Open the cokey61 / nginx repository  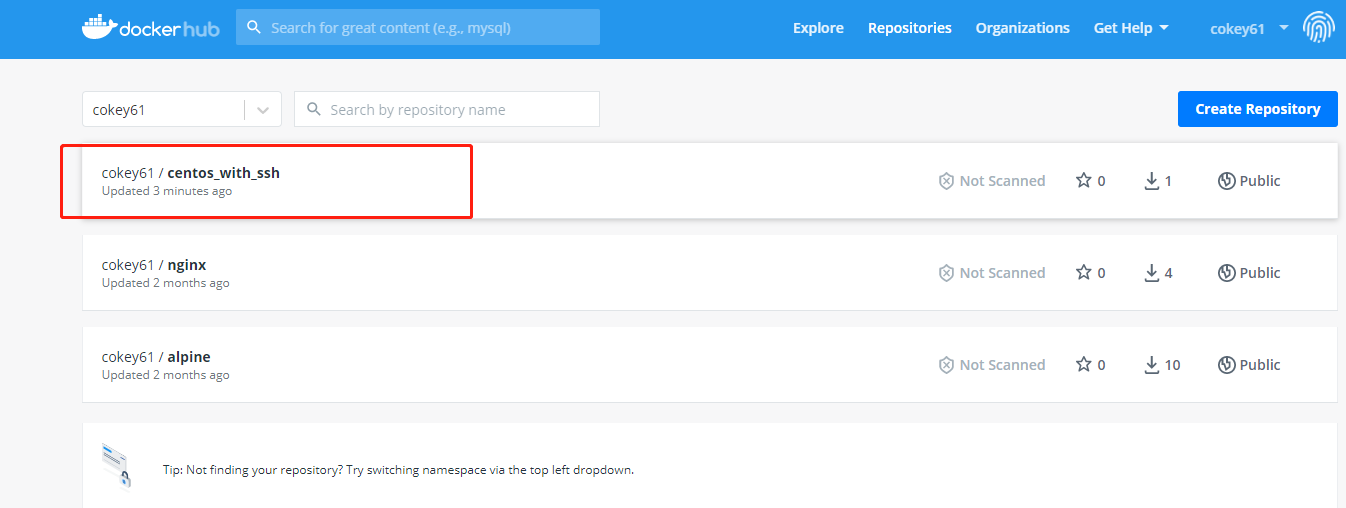[154, 265]
